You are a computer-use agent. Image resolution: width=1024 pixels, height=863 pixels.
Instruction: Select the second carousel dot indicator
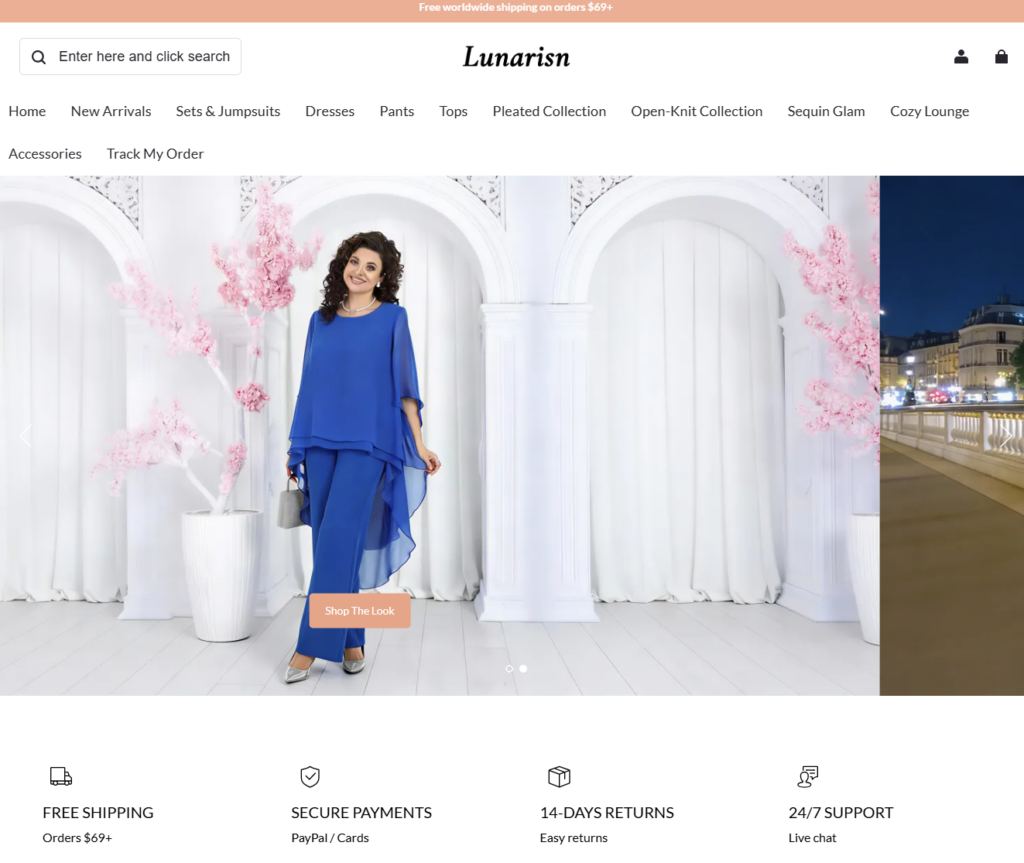(523, 668)
